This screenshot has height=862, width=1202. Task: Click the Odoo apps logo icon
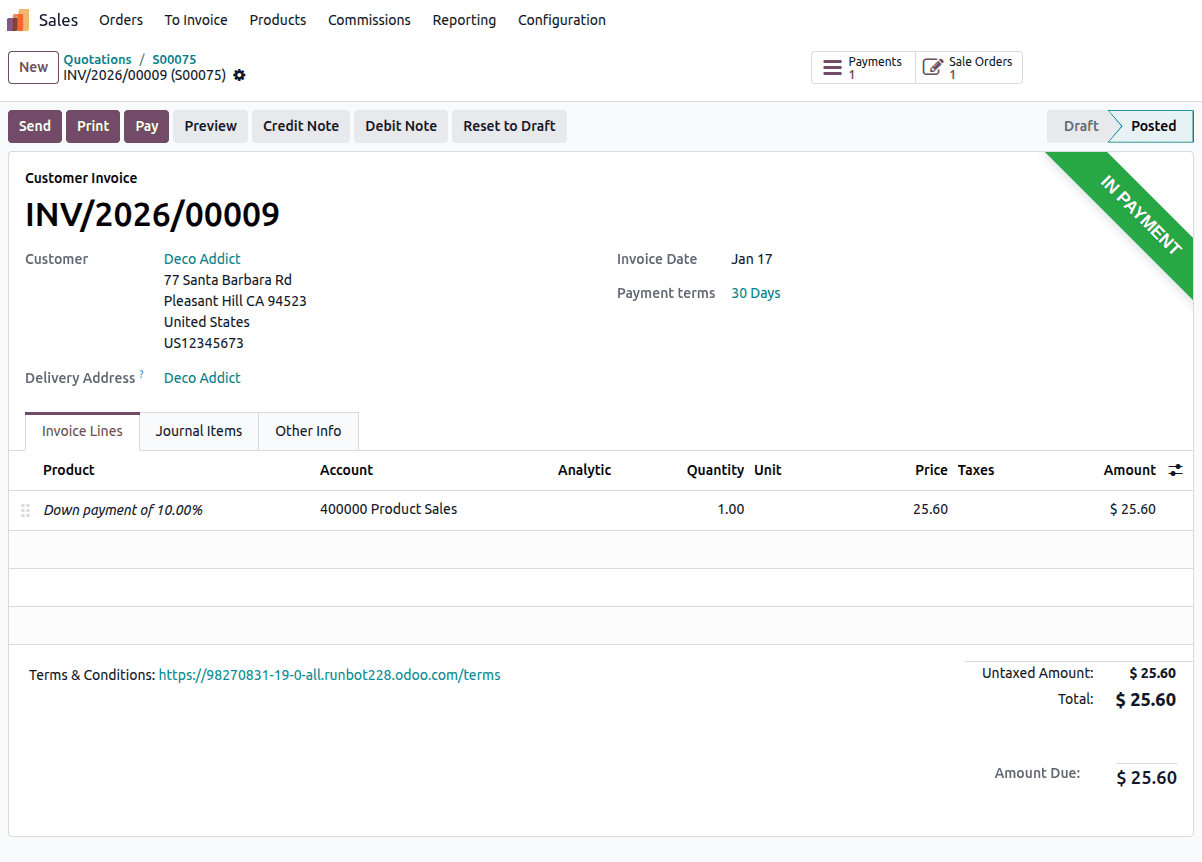(x=17, y=19)
